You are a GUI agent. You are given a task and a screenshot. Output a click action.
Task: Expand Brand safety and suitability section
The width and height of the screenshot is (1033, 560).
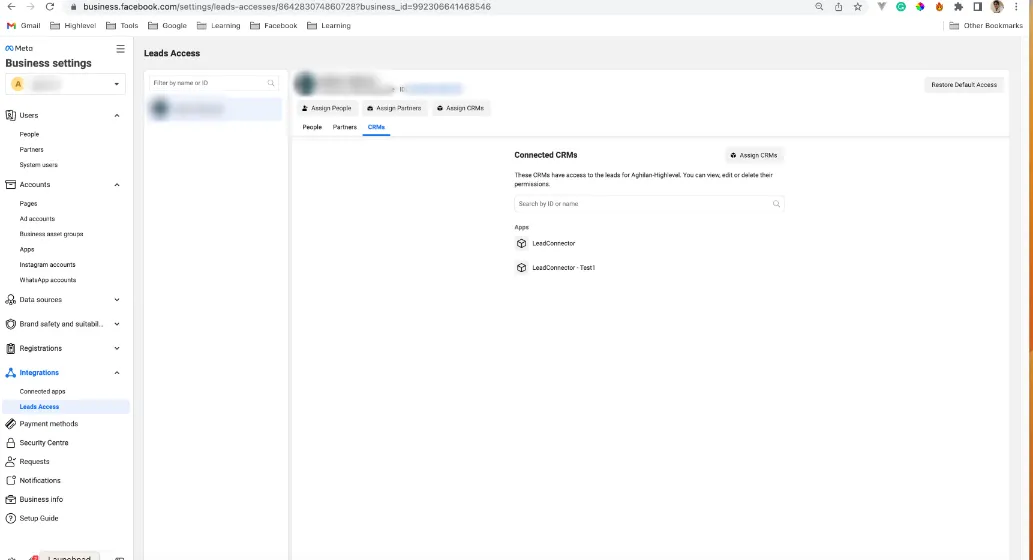[x=117, y=324]
